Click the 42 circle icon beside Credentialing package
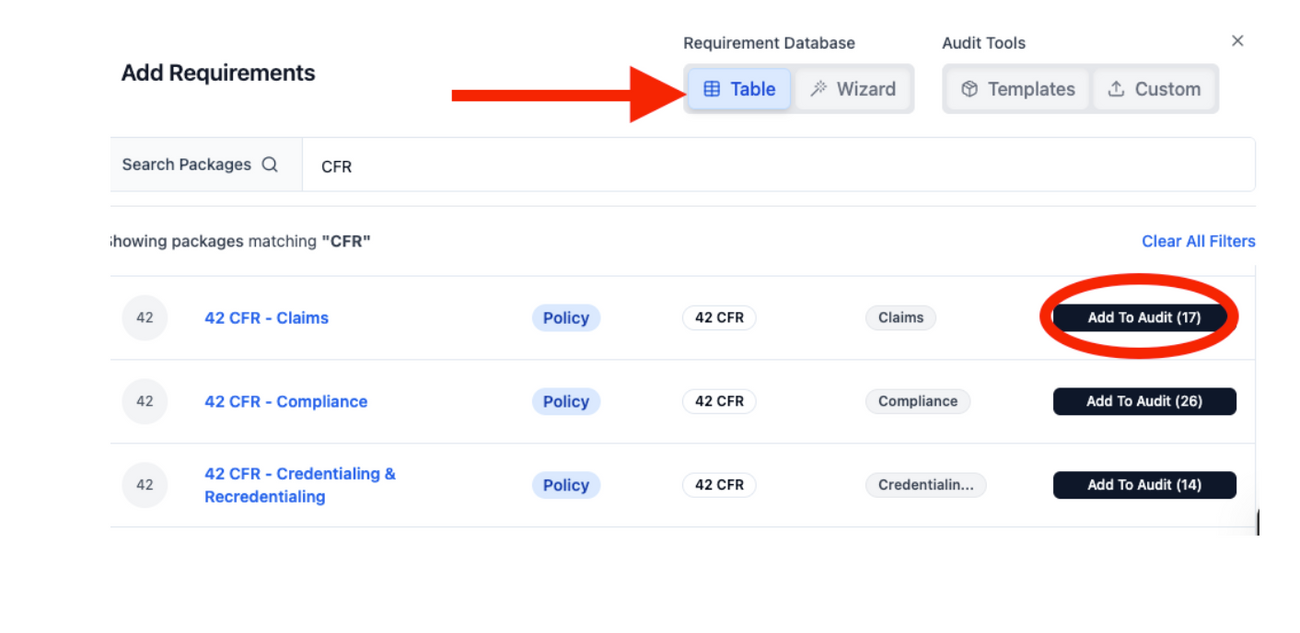This screenshot has width=1300, height=633. coord(145,484)
